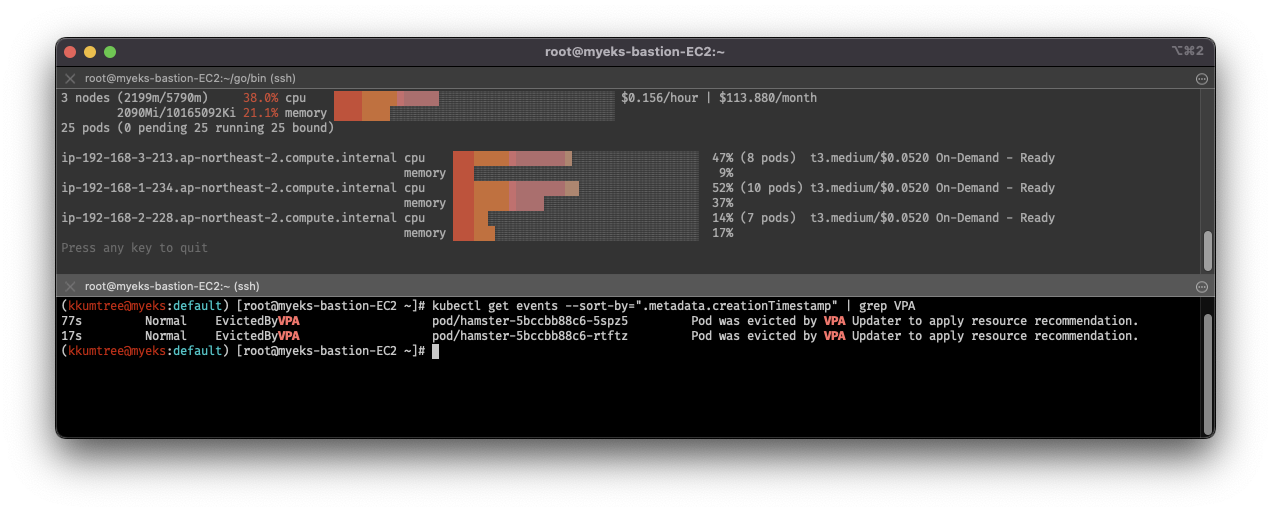1271x512 pixels.
Task: Click the cpu bar for node ip-192-168-2-228
Action: click(576, 218)
